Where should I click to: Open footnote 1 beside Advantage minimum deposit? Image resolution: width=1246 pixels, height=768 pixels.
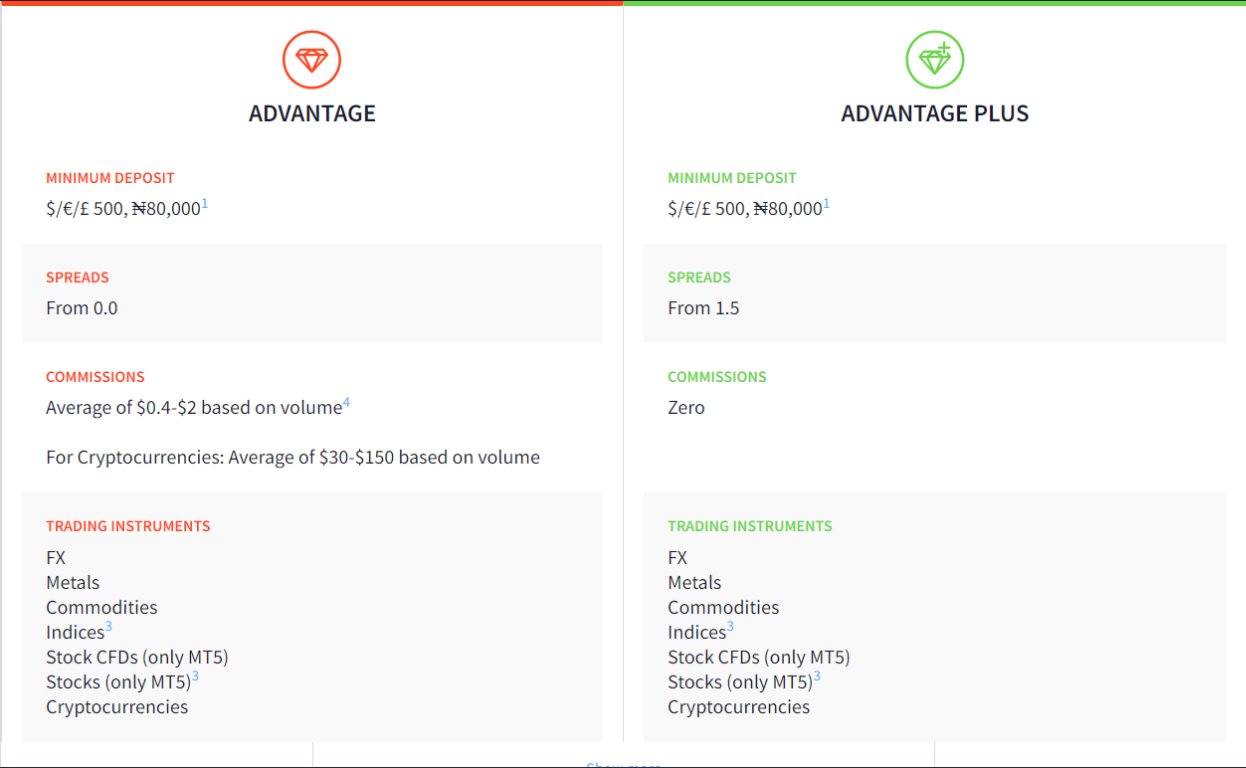pos(205,204)
